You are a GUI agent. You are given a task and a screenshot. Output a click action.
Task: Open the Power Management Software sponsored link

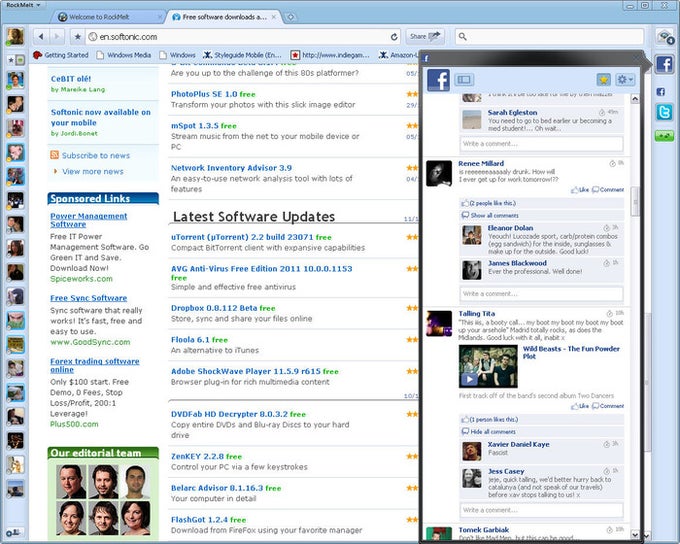pyautogui.click(x=88, y=220)
